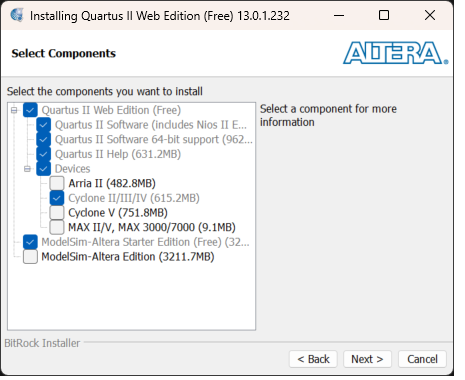Click the installer globe icon in title bar
Image resolution: width=465 pixels, height=380 pixels.
tap(17, 15)
